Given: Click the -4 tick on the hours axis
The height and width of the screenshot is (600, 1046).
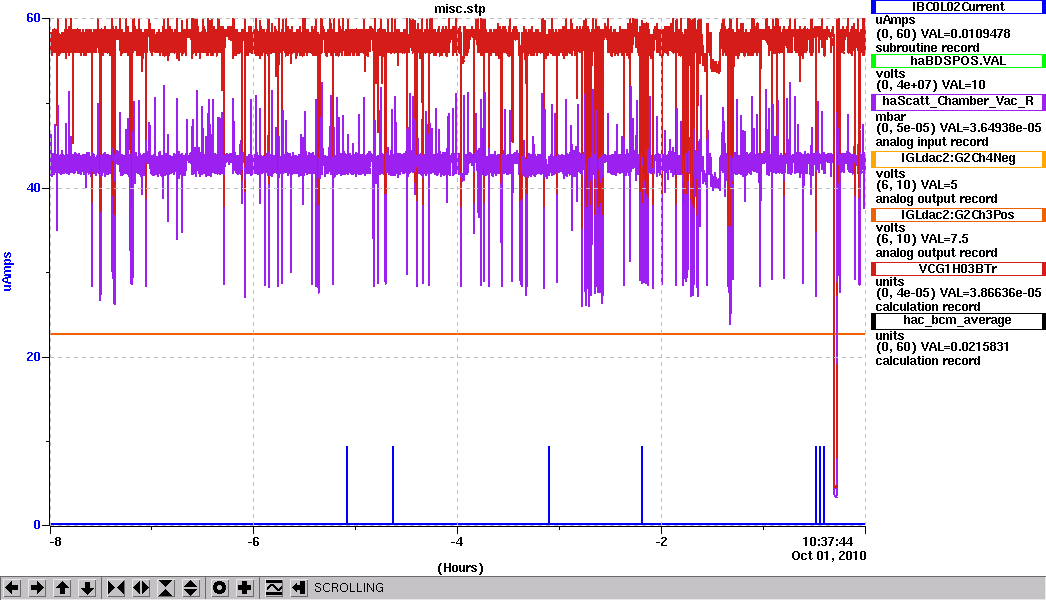Looking at the screenshot, I should (457, 541).
